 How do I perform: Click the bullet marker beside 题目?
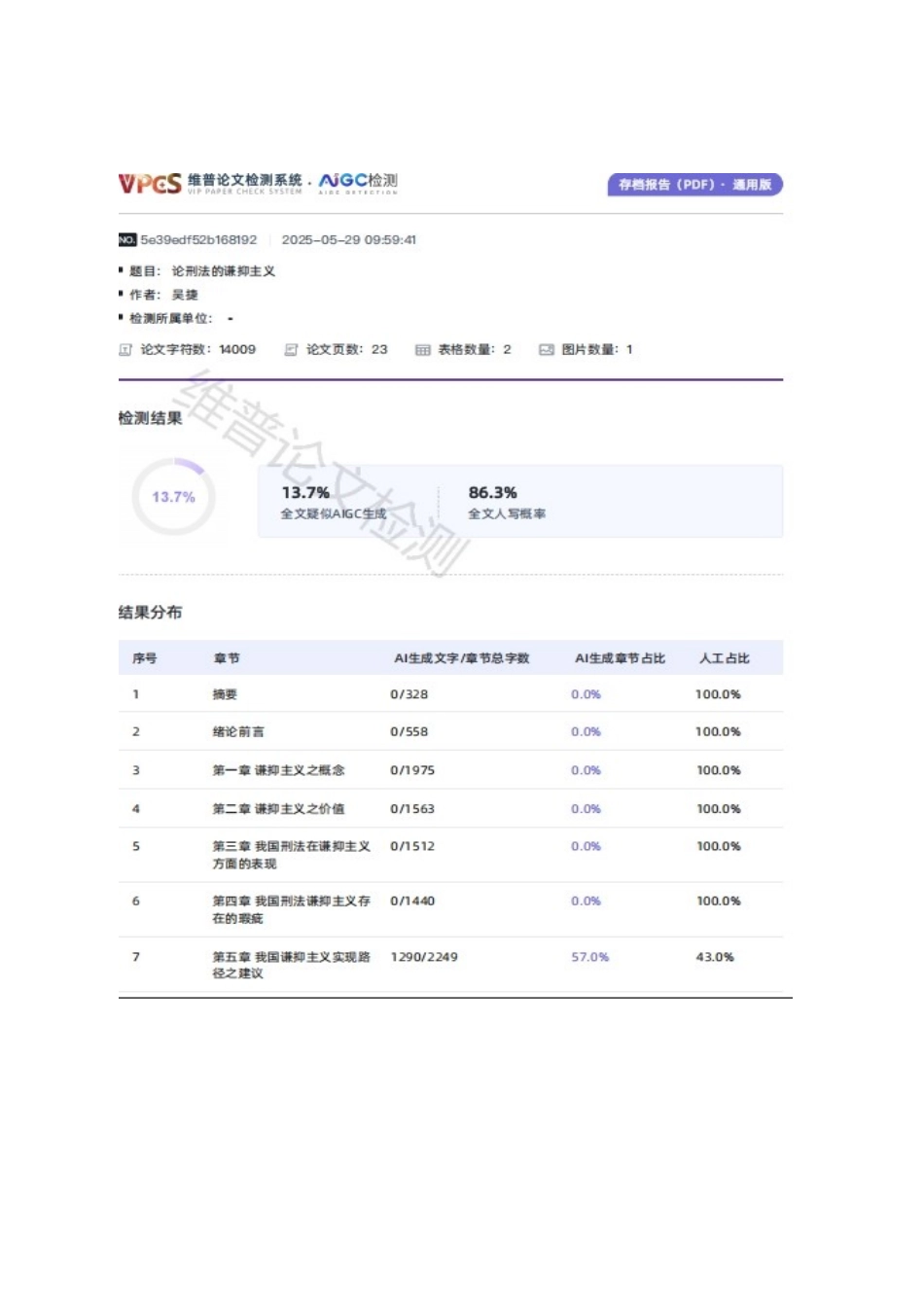tap(120, 270)
